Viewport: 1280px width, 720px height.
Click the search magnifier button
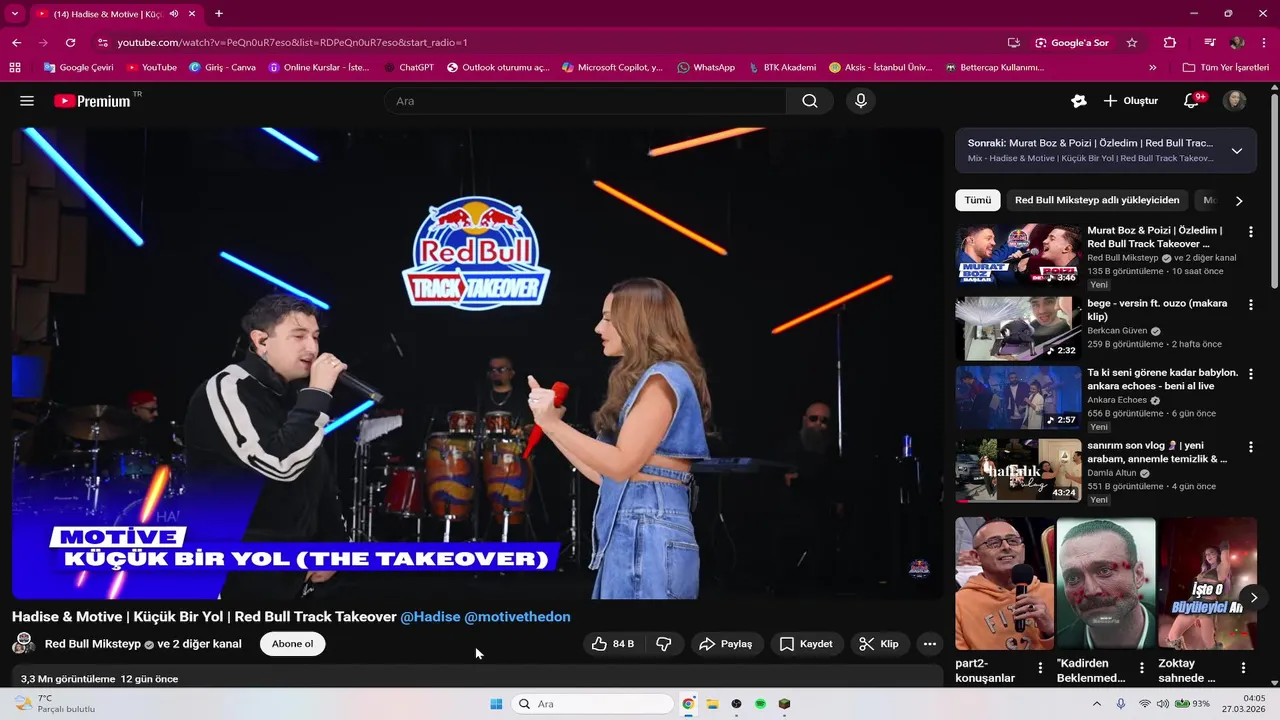(x=810, y=101)
